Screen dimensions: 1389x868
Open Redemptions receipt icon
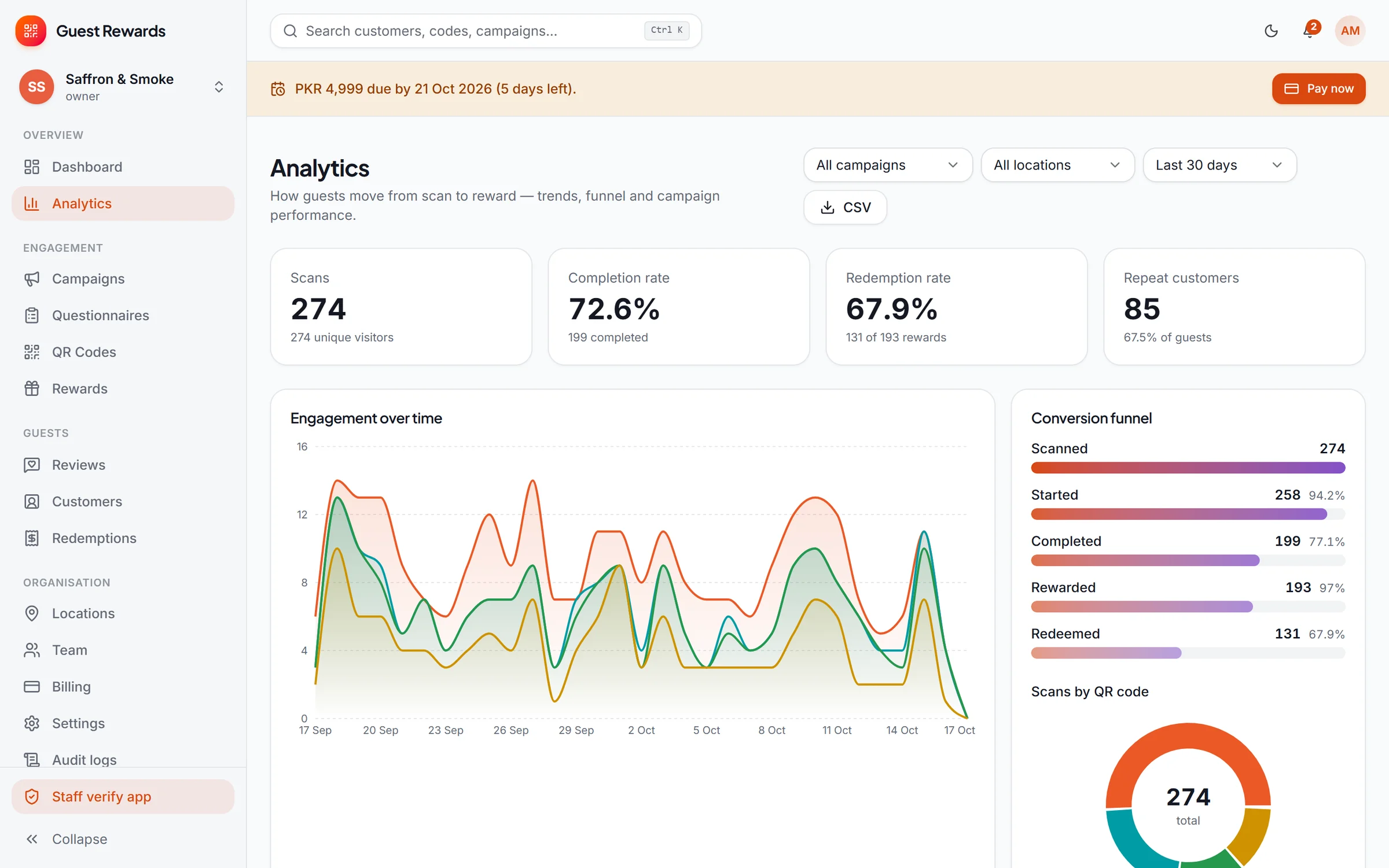[32, 538]
